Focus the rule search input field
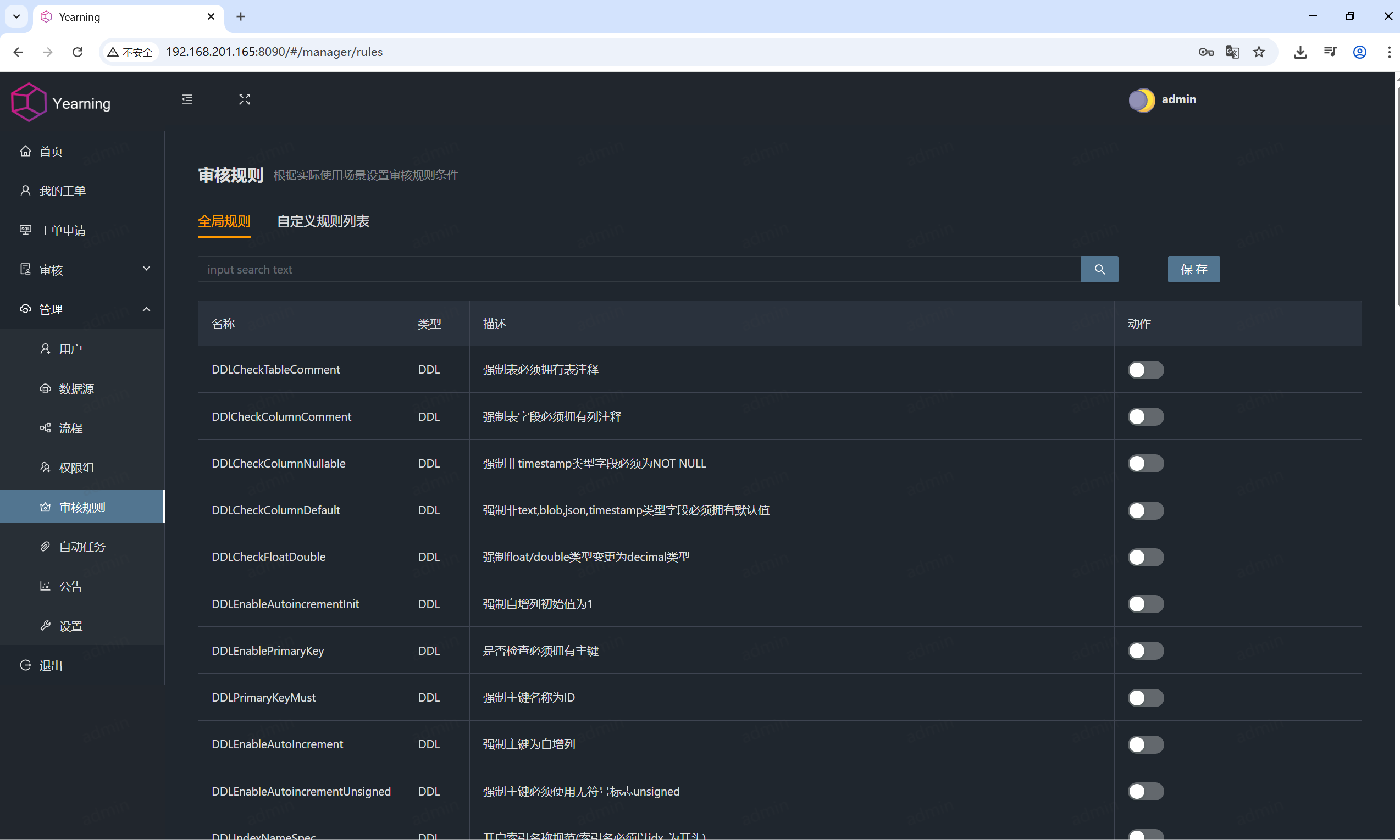This screenshot has width=1400, height=840. [638, 269]
